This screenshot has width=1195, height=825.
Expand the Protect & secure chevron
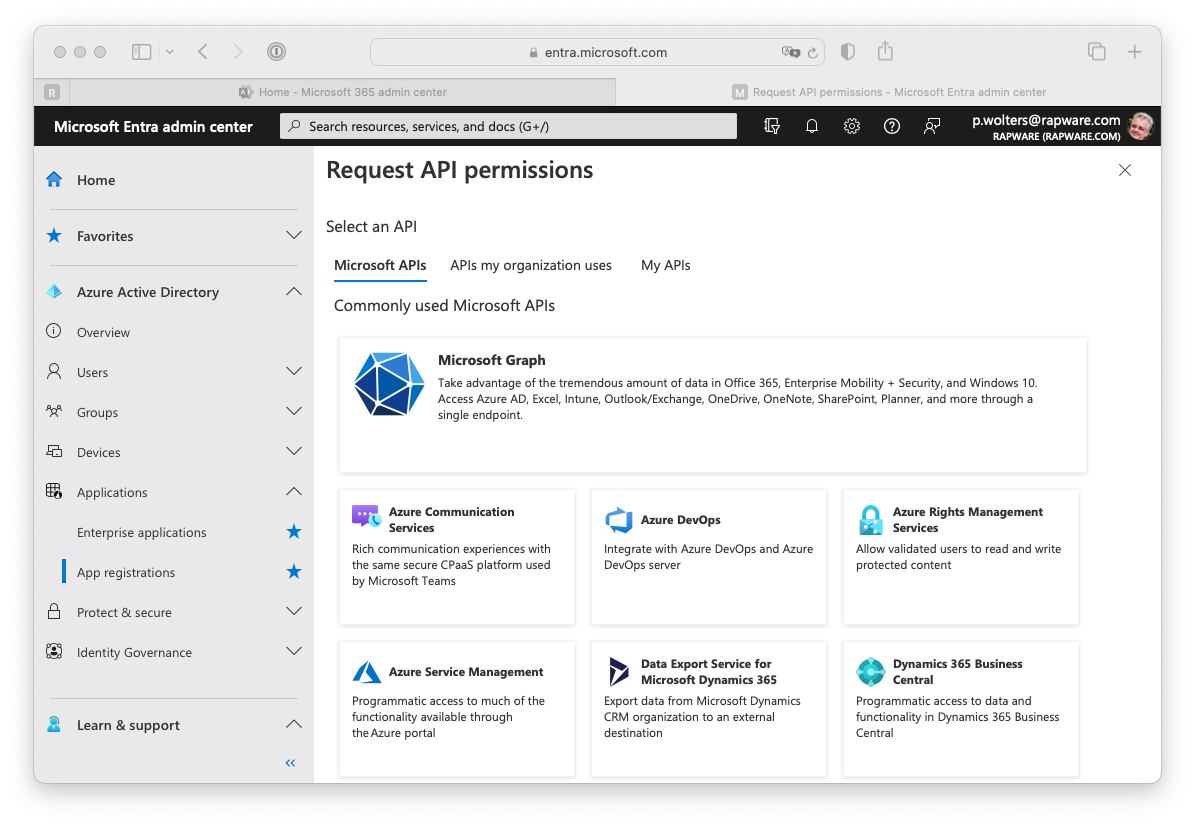(293, 612)
